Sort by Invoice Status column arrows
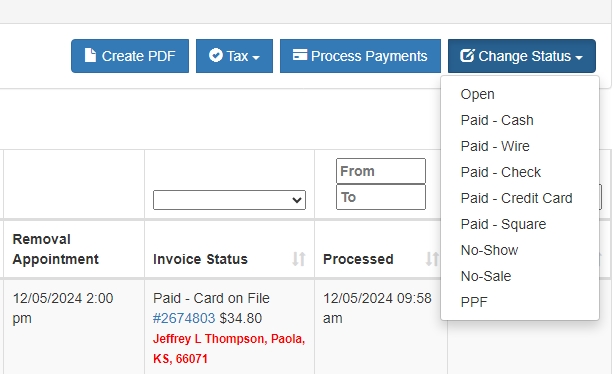 tap(299, 259)
